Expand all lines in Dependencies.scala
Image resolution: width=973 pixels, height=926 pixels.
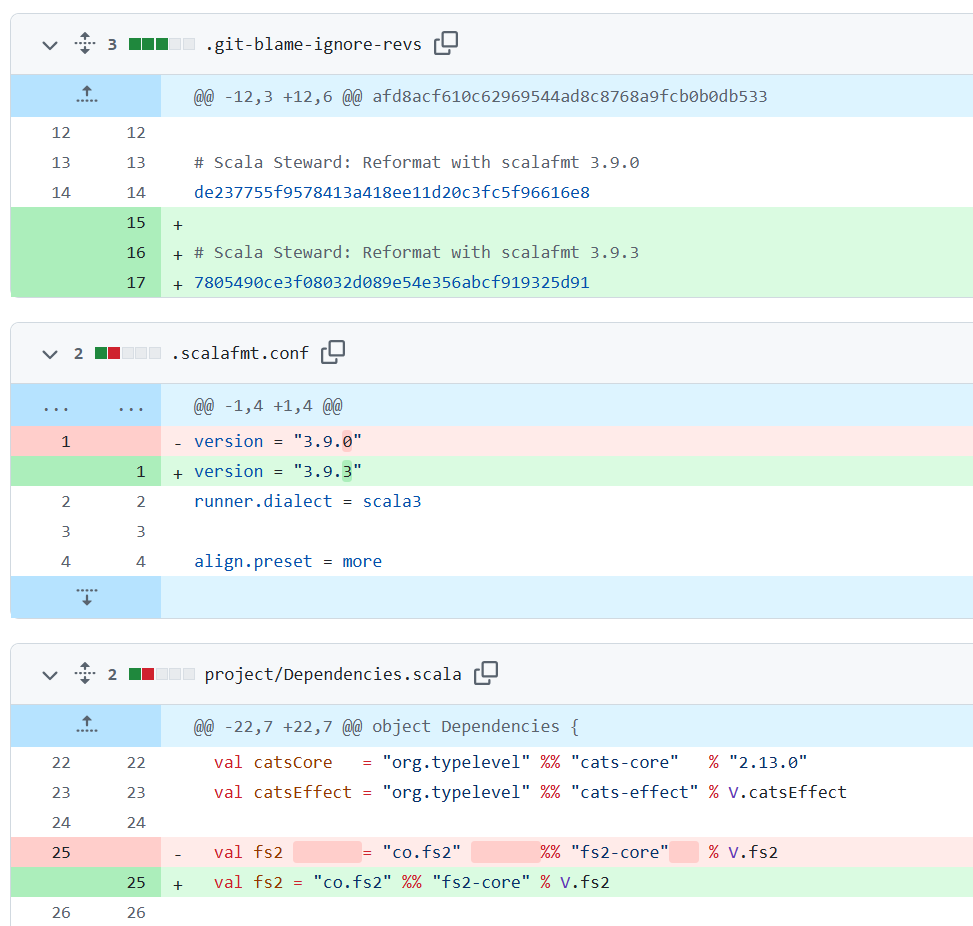[85, 674]
